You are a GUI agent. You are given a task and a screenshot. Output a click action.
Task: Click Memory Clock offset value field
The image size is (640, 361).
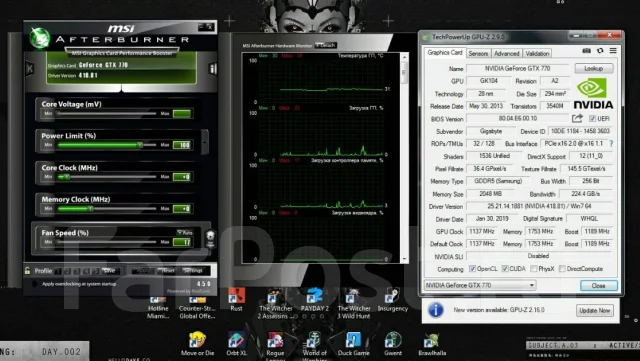182,209
